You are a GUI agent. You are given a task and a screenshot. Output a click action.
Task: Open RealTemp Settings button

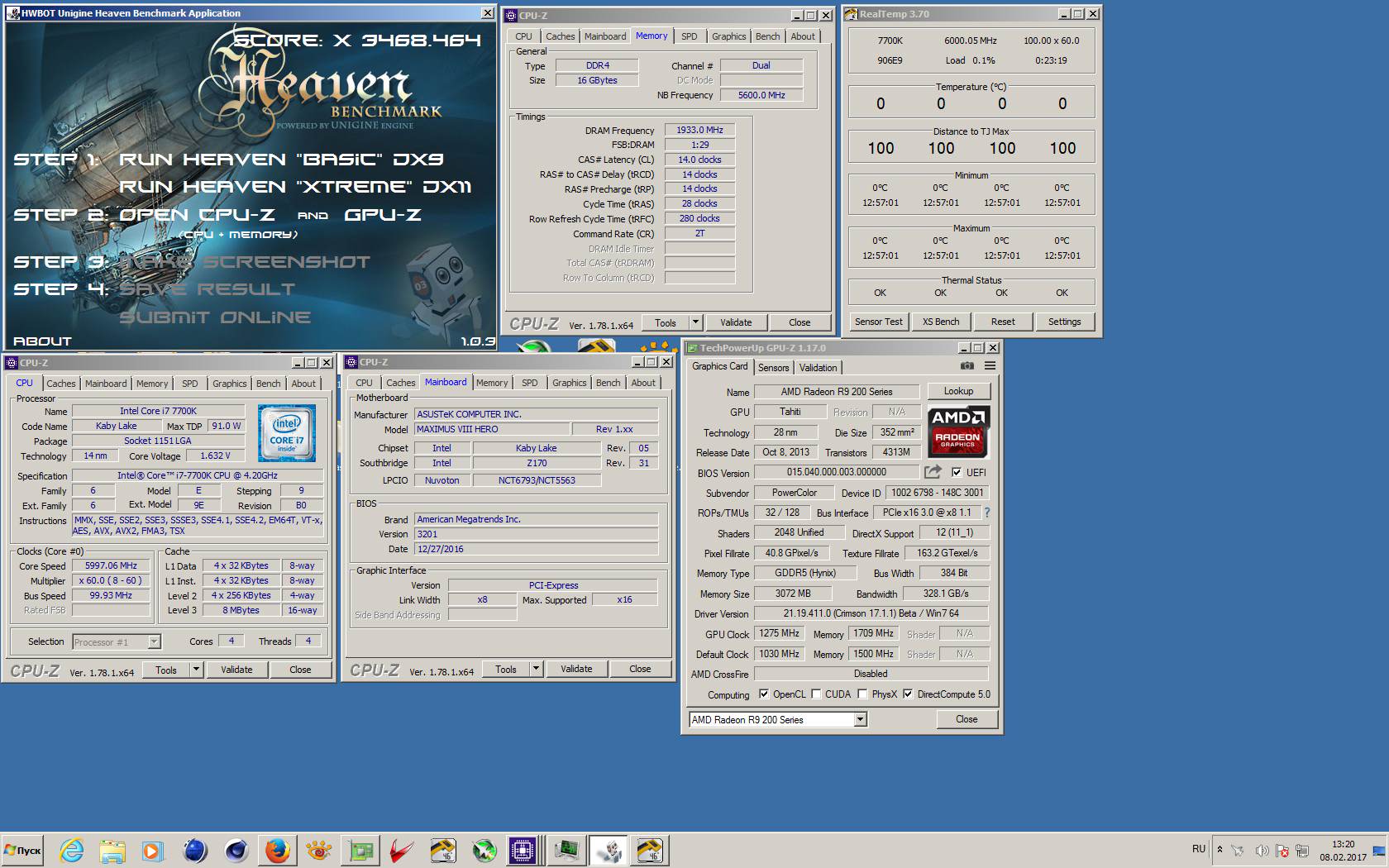(1064, 322)
